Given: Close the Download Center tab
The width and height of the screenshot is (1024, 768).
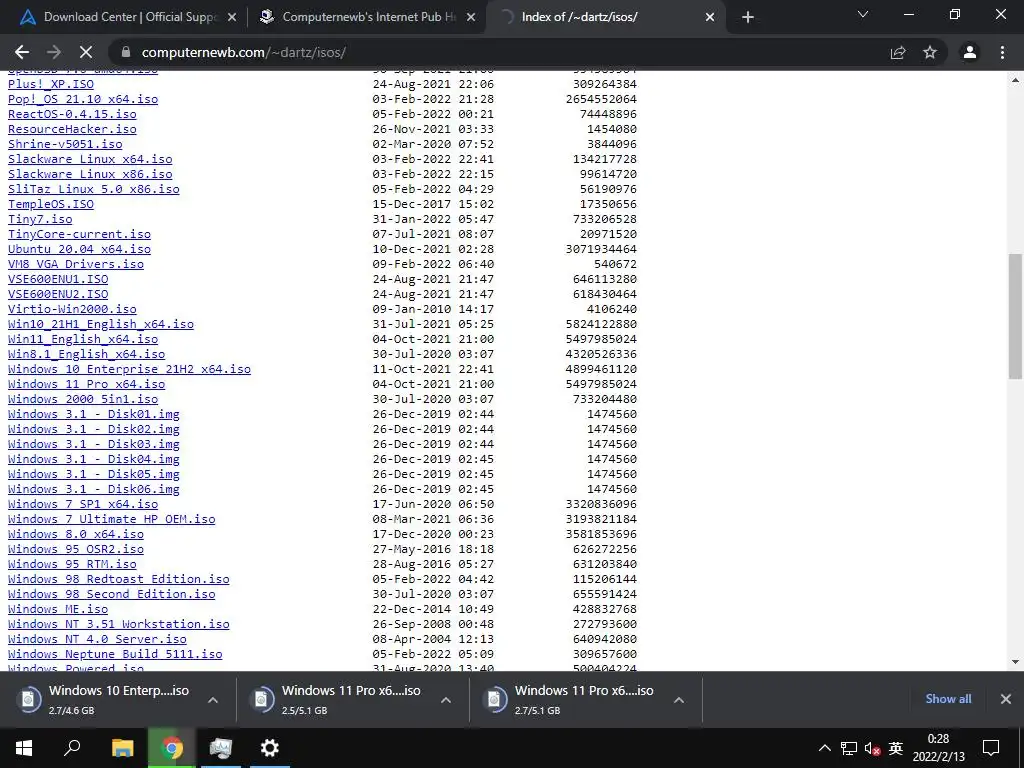Looking at the screenshot, I should (x=232, y=18).
